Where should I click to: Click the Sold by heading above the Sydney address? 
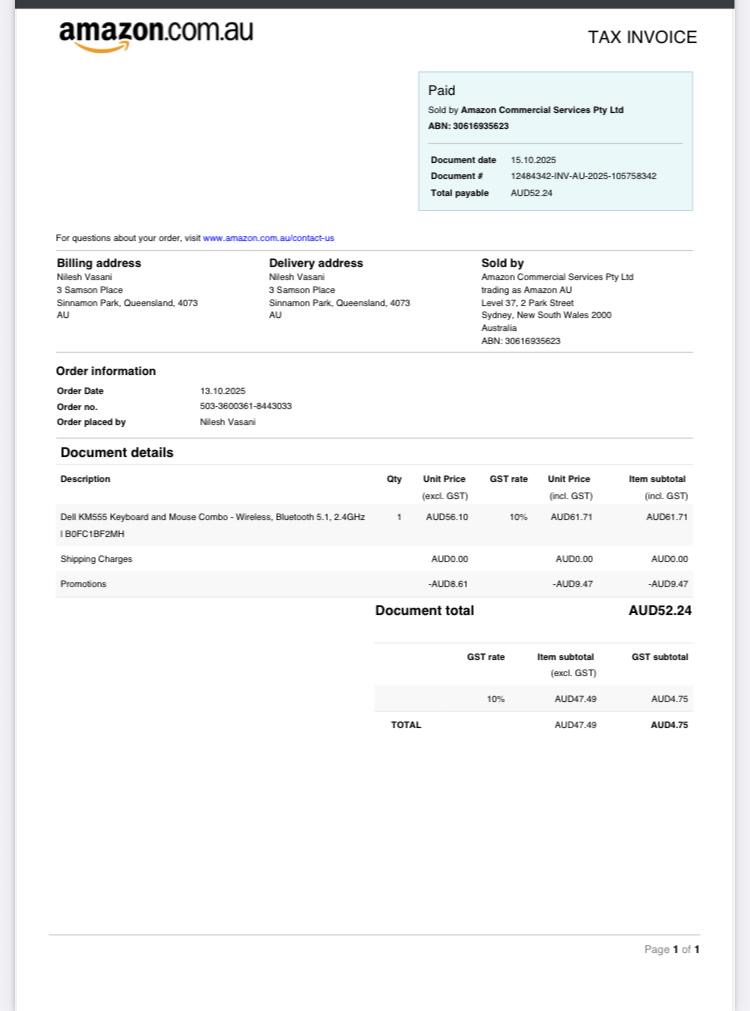tap(502, 263)
